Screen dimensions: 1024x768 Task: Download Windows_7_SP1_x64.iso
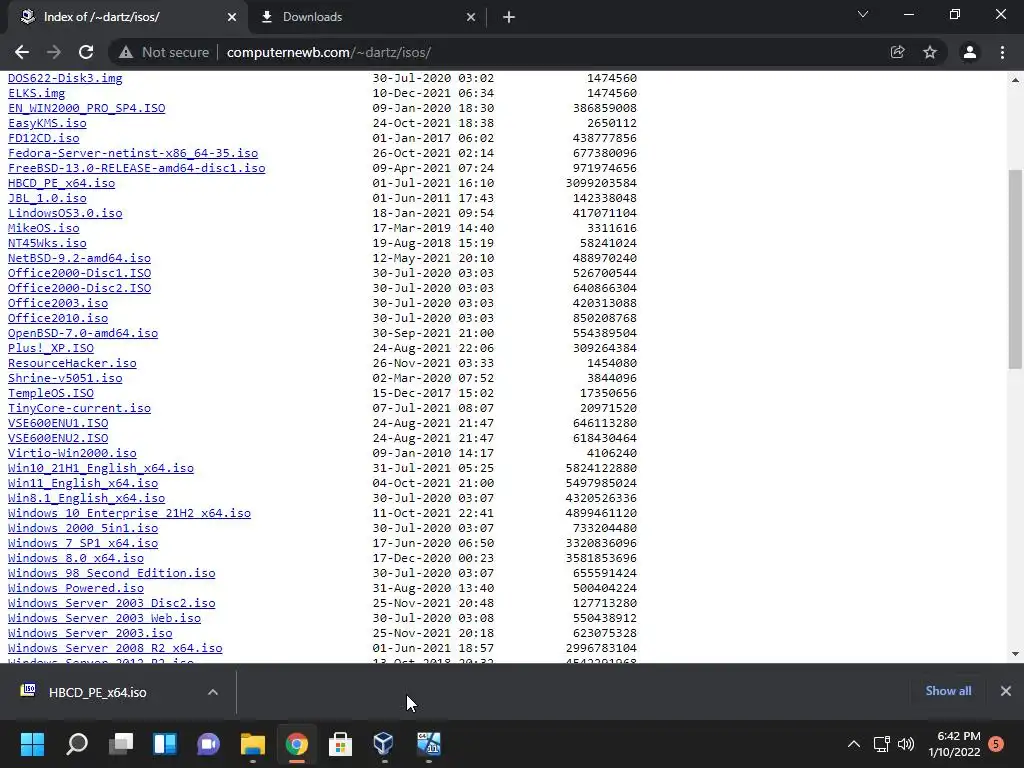click(x=83, y=544)
